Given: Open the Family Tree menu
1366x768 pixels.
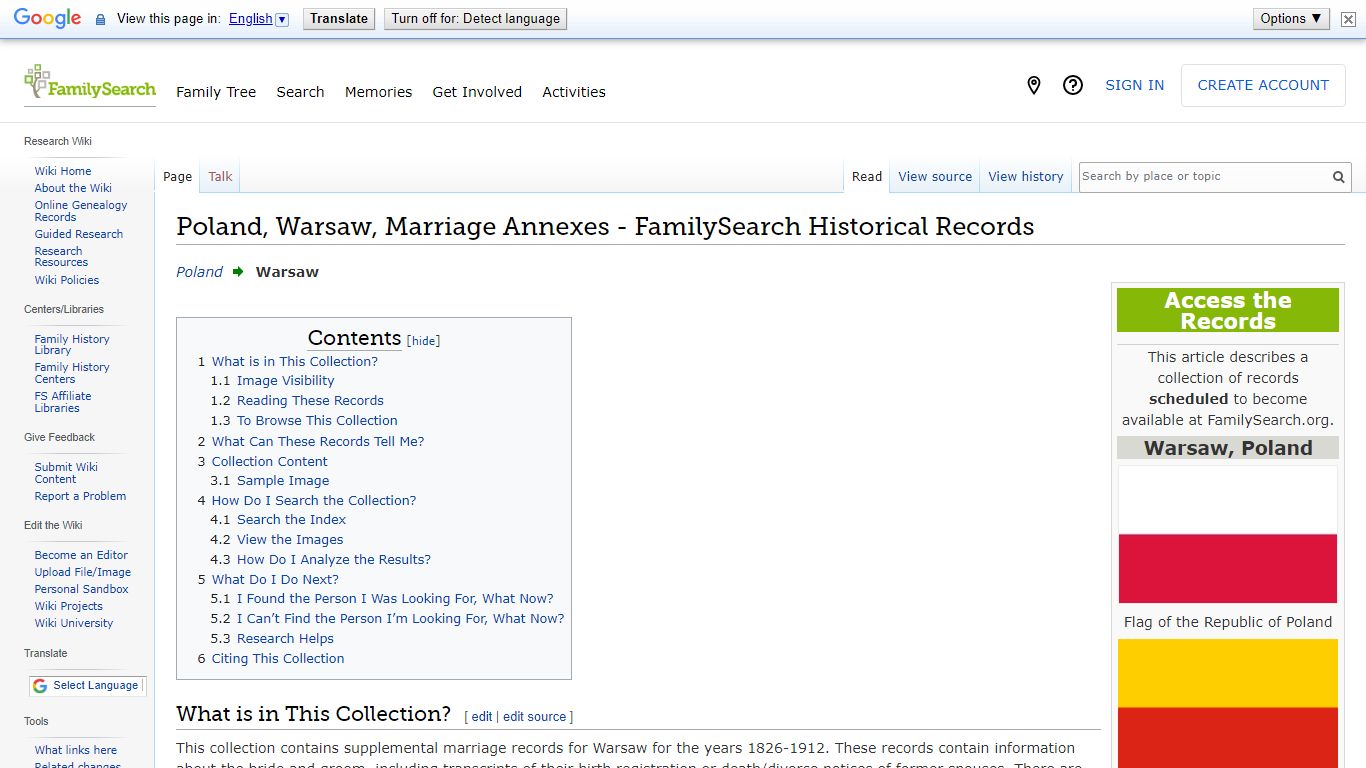Looking at the screenshot, I should 216,92.
